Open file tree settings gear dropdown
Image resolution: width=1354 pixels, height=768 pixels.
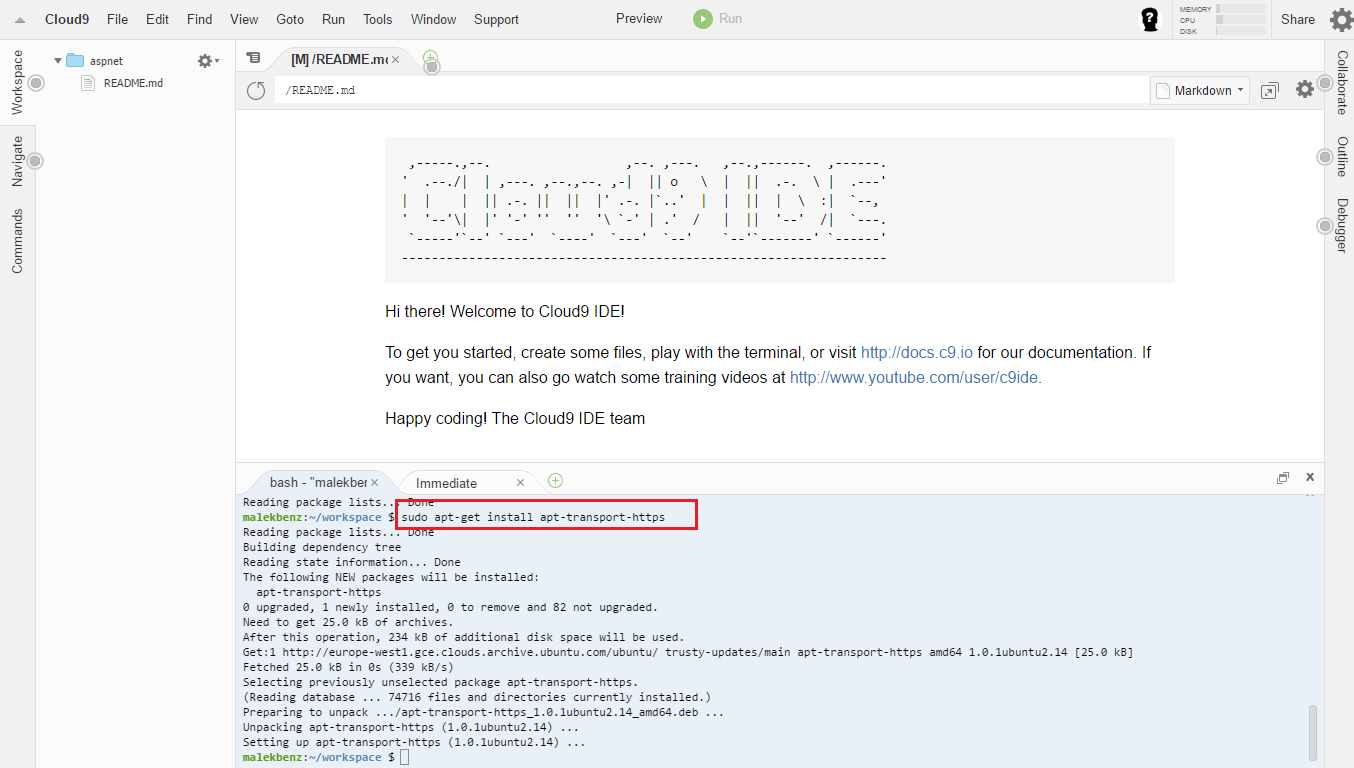(208, 61)
